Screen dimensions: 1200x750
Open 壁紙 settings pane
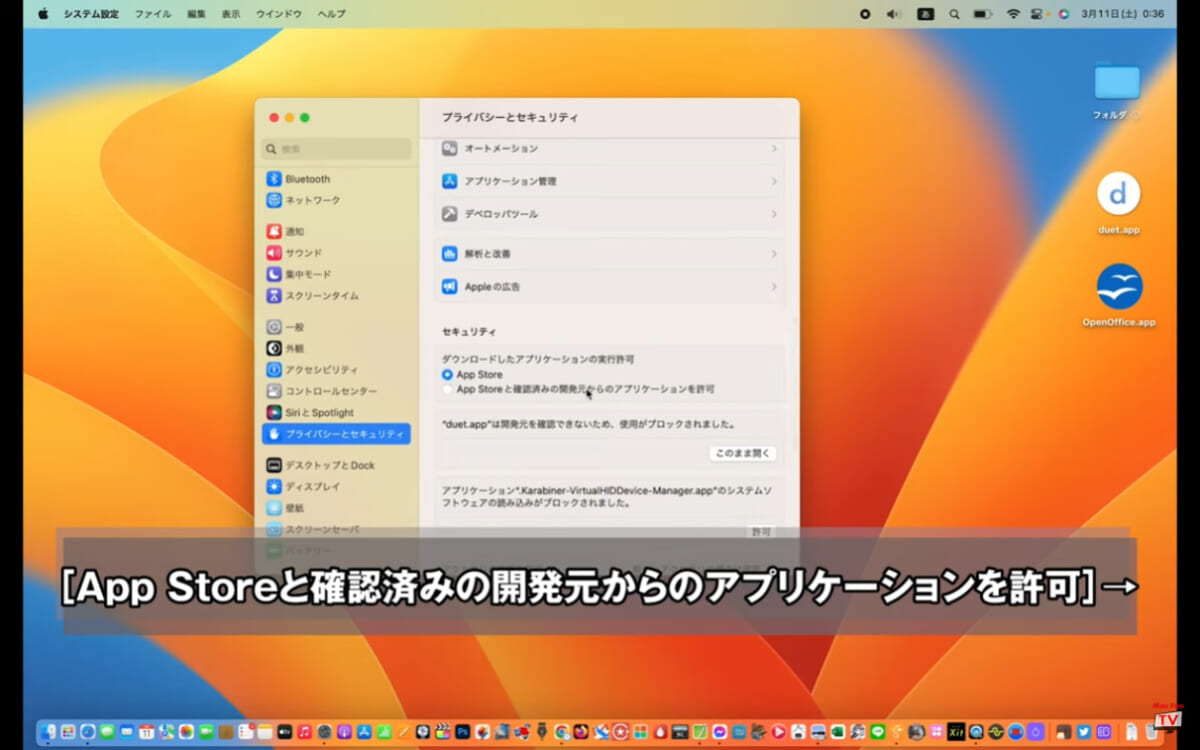(x=336, y=508)
